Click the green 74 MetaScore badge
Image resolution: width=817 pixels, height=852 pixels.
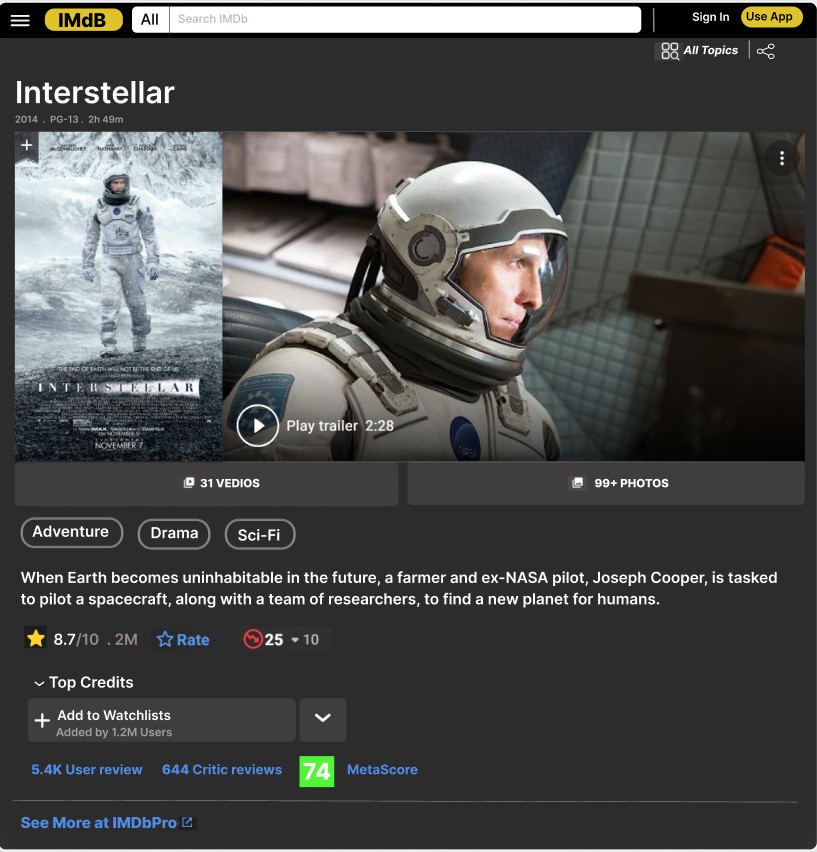[317, 771]
